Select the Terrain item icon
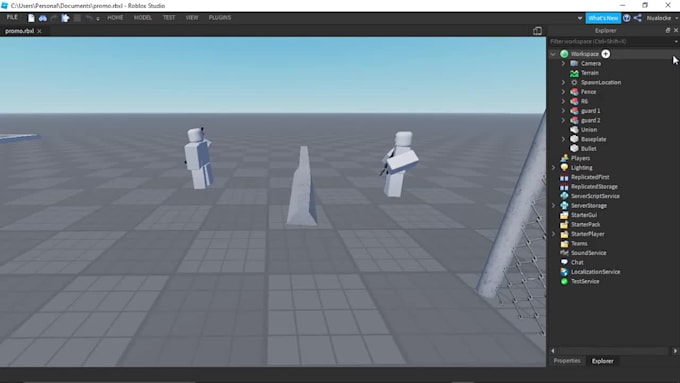Screen dimensions: 680x383 pyautogui.click(x=574, y=73)
